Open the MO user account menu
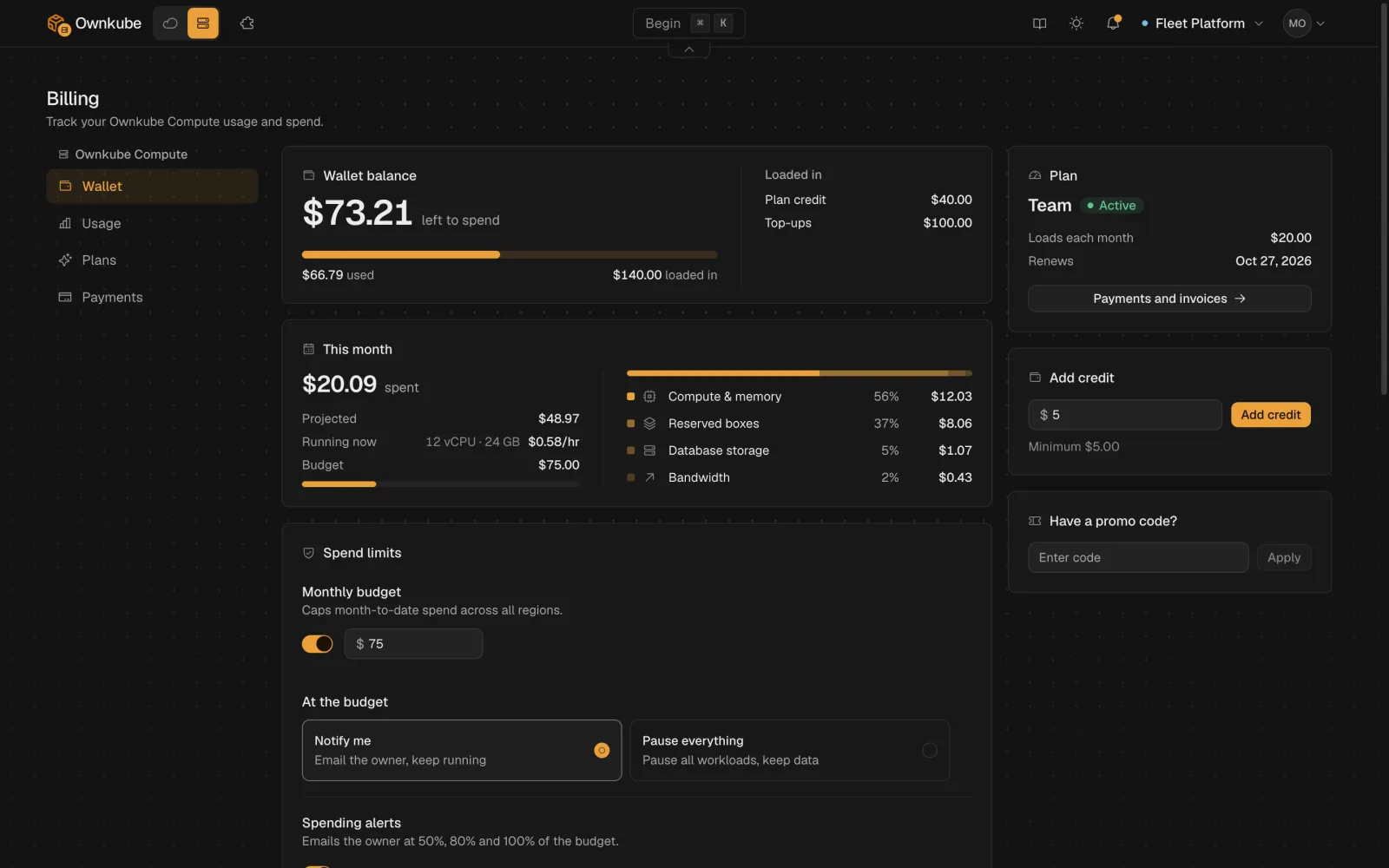 [x=1305, y=23]
